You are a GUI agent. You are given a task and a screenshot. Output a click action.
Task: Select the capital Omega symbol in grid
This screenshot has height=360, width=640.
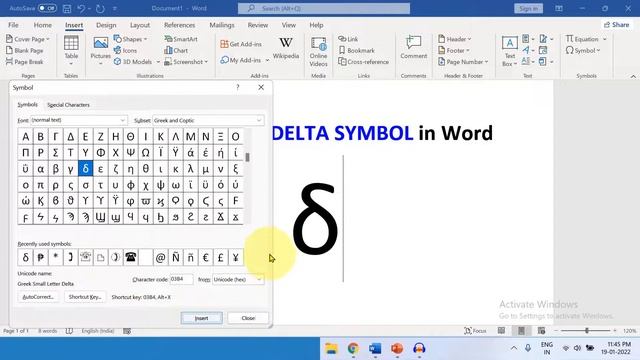point(146,153)
